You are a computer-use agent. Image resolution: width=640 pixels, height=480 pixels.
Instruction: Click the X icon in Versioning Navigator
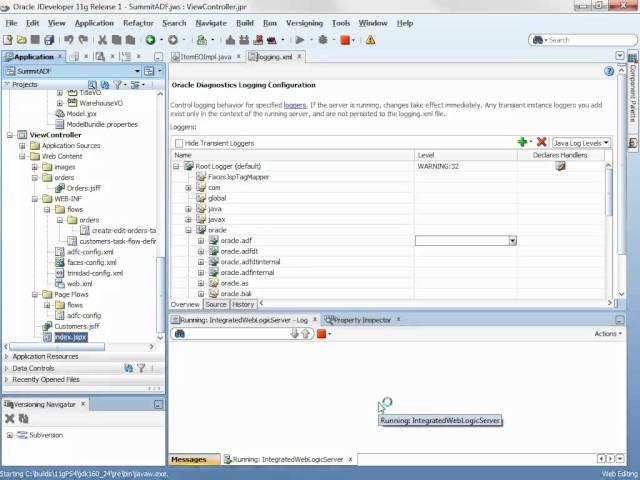coord(9,418)
